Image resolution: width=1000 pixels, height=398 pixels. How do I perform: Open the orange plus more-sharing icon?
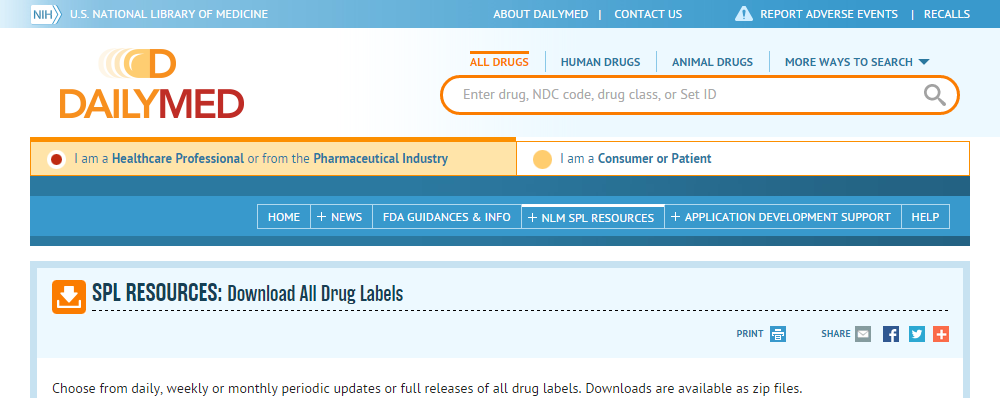pos(941,334)
